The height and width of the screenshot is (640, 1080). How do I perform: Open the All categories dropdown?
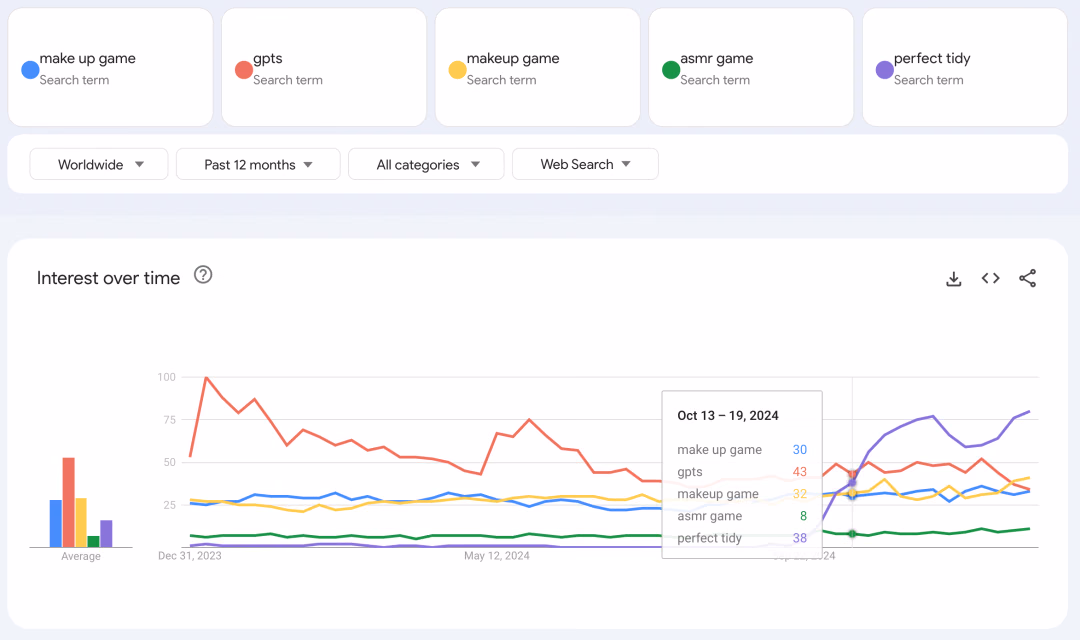click(426, 164)
